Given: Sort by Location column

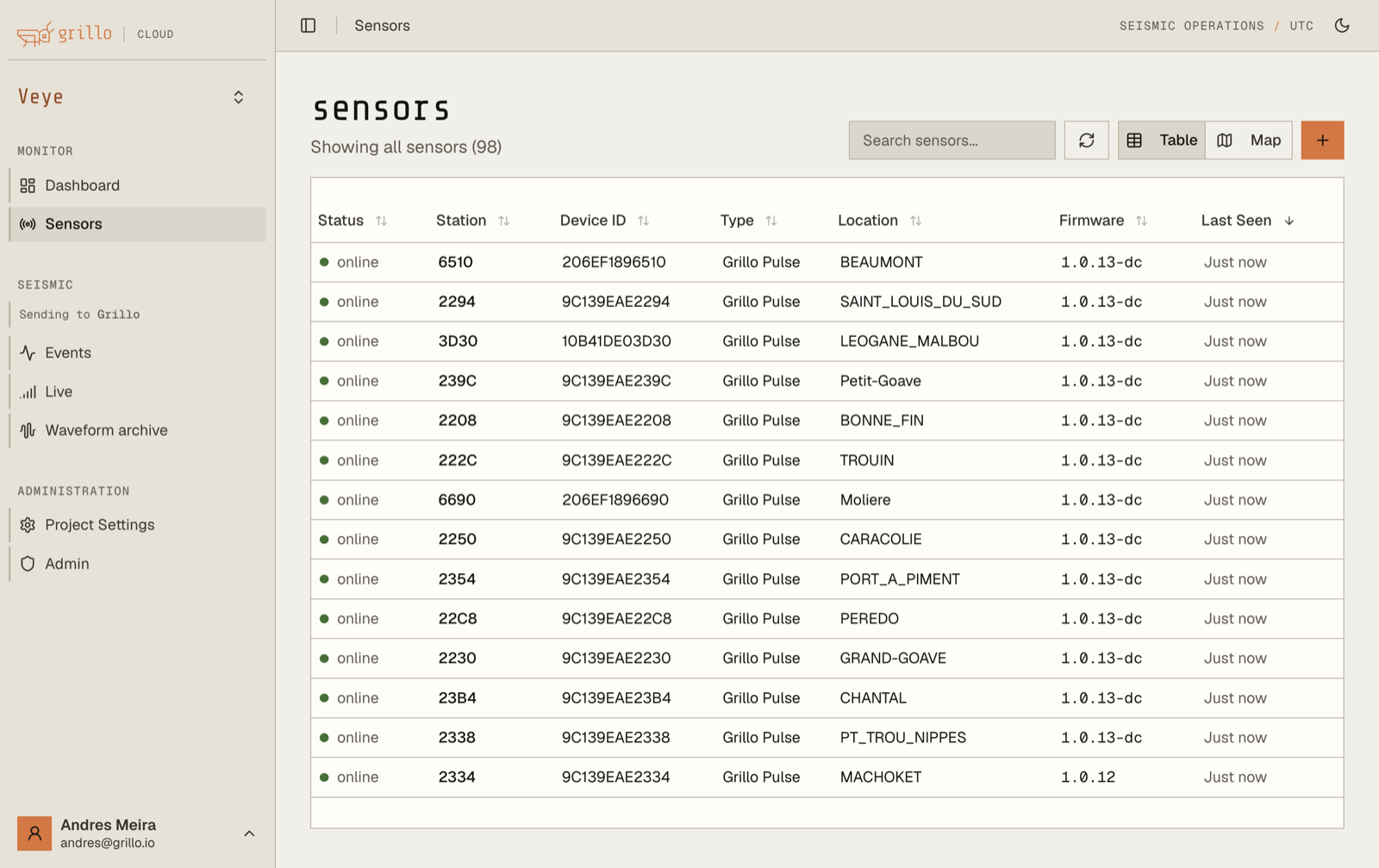Looking at the screenshot, I should click(x=880, y=221).
